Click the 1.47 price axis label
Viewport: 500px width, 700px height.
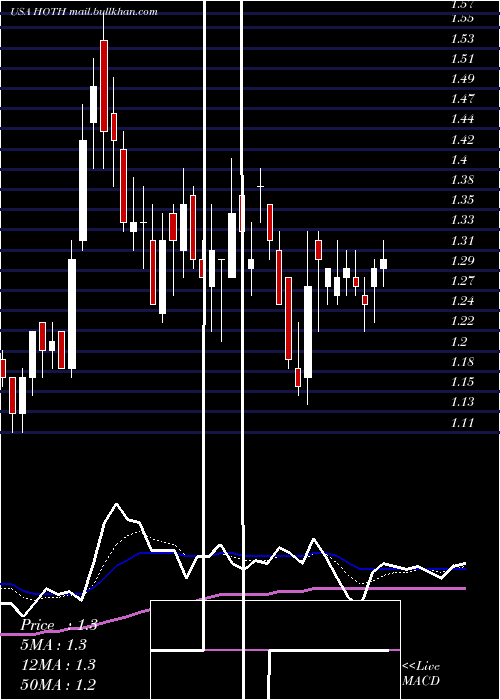point(462,99)
